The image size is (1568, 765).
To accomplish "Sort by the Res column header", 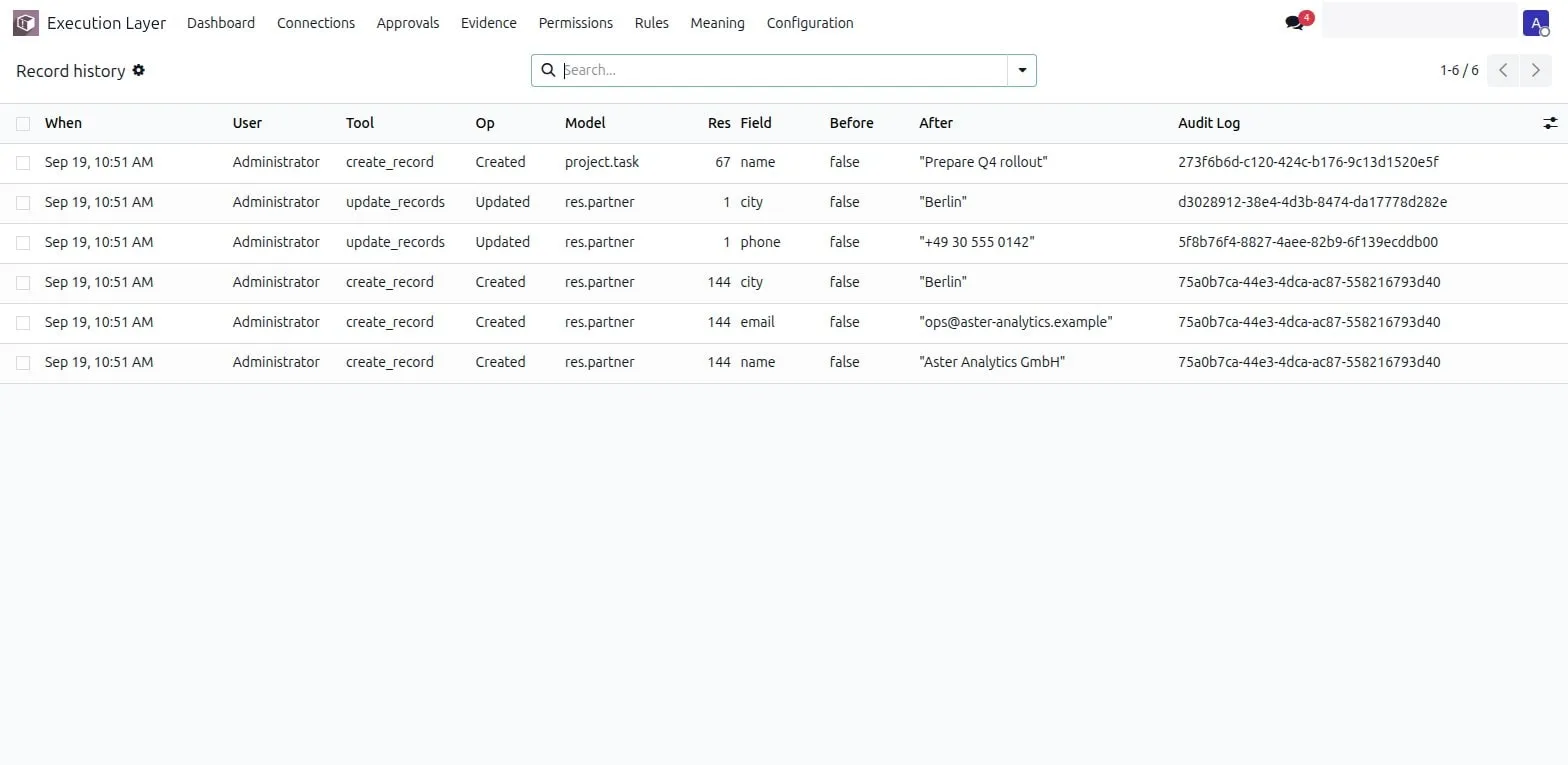I will pos(719,123).
